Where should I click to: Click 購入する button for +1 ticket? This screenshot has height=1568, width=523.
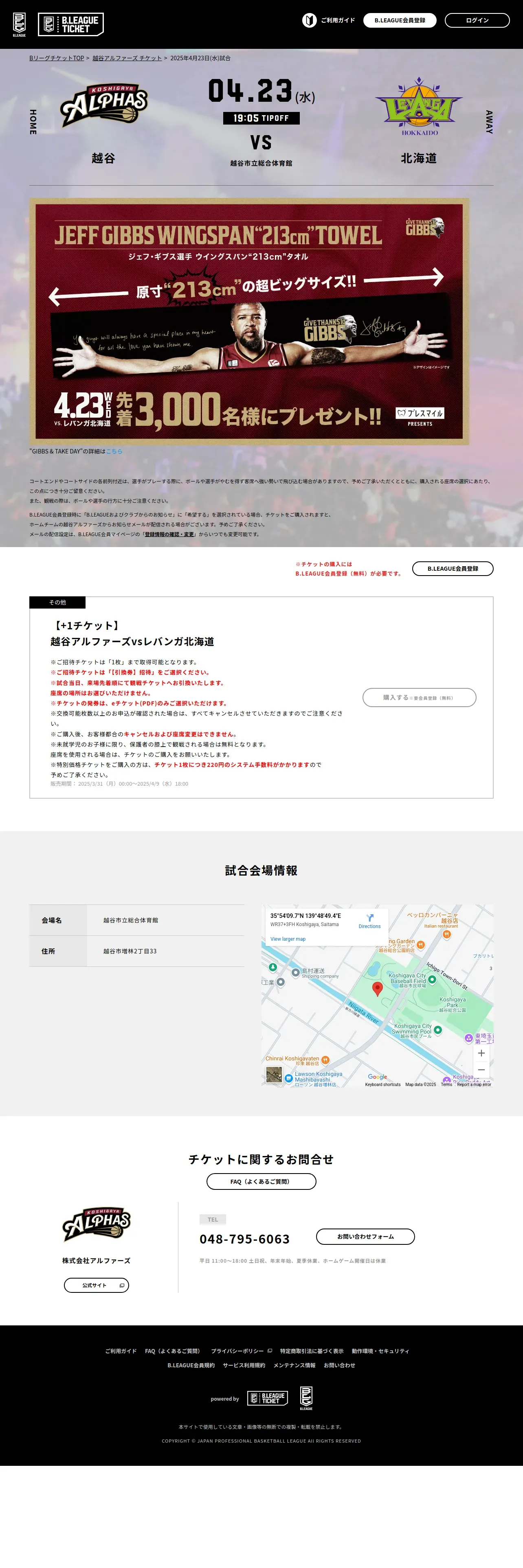pyautogui.click(x=420, y=698)
